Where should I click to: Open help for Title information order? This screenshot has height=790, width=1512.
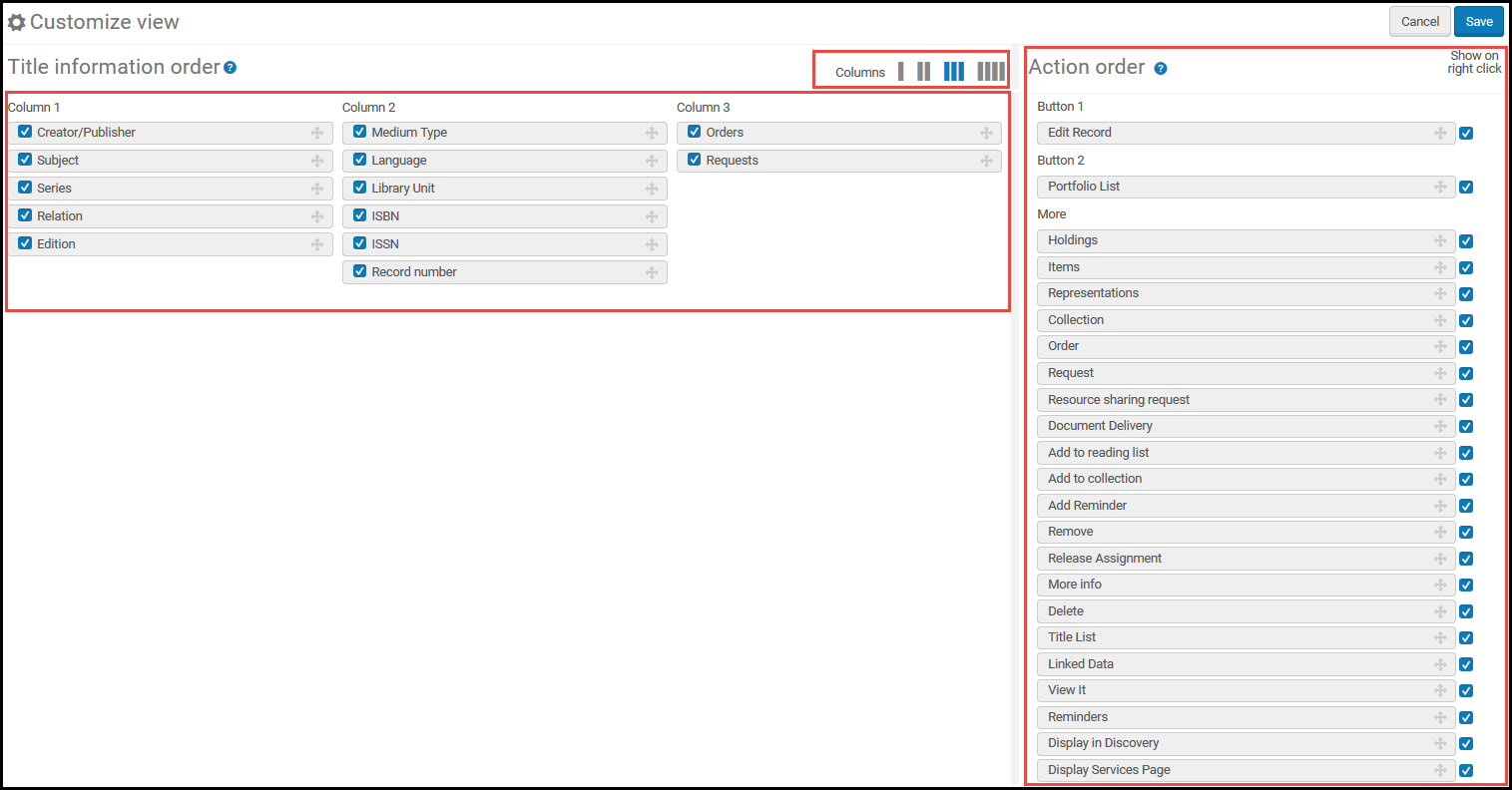(x=231, y=68)
